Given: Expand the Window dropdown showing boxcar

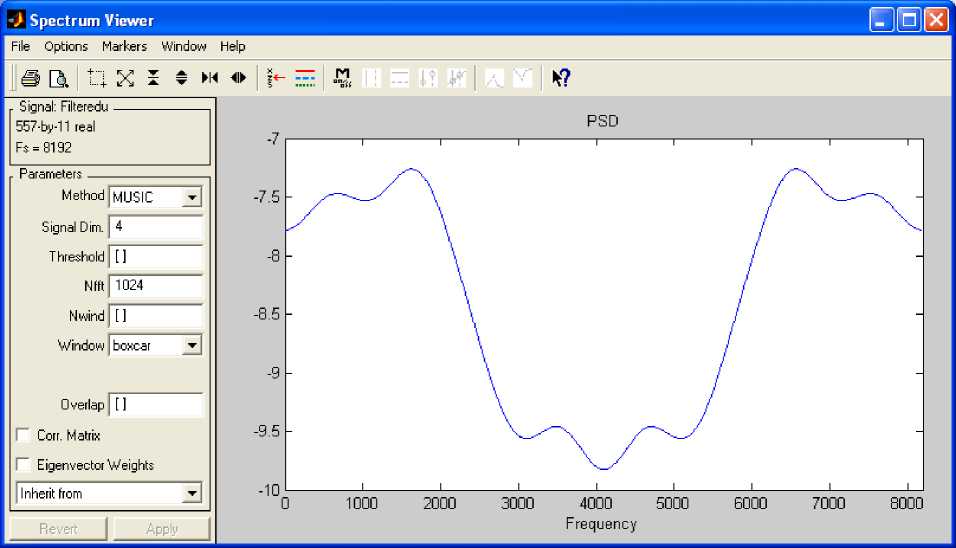Looking at the screenshot, I should pyautogui.click(x=192, y=346).
